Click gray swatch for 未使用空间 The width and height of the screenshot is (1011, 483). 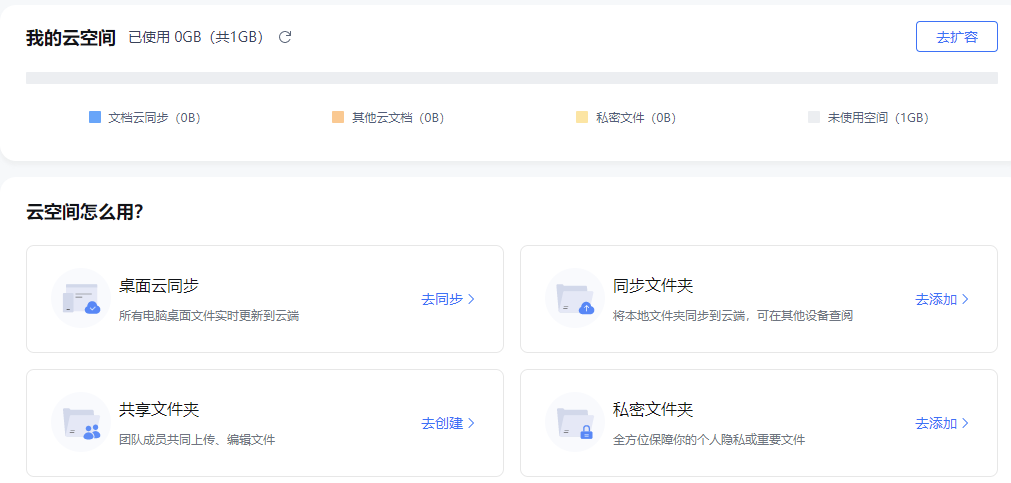tap(814, 117)
